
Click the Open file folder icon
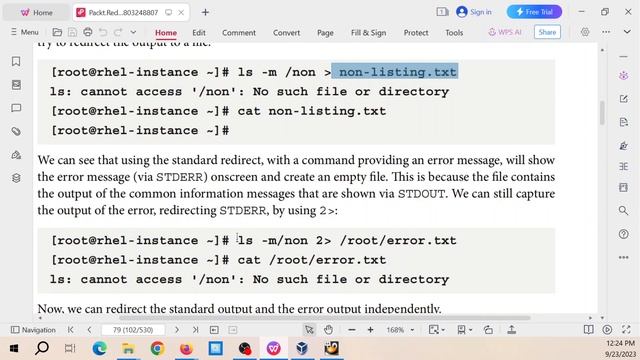coord(57,32)
